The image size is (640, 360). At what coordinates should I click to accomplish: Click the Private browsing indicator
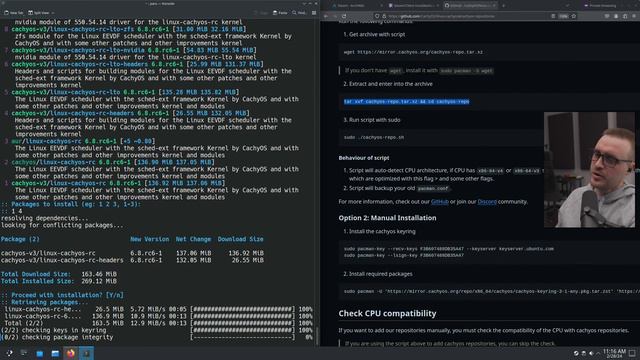[600, 6]
